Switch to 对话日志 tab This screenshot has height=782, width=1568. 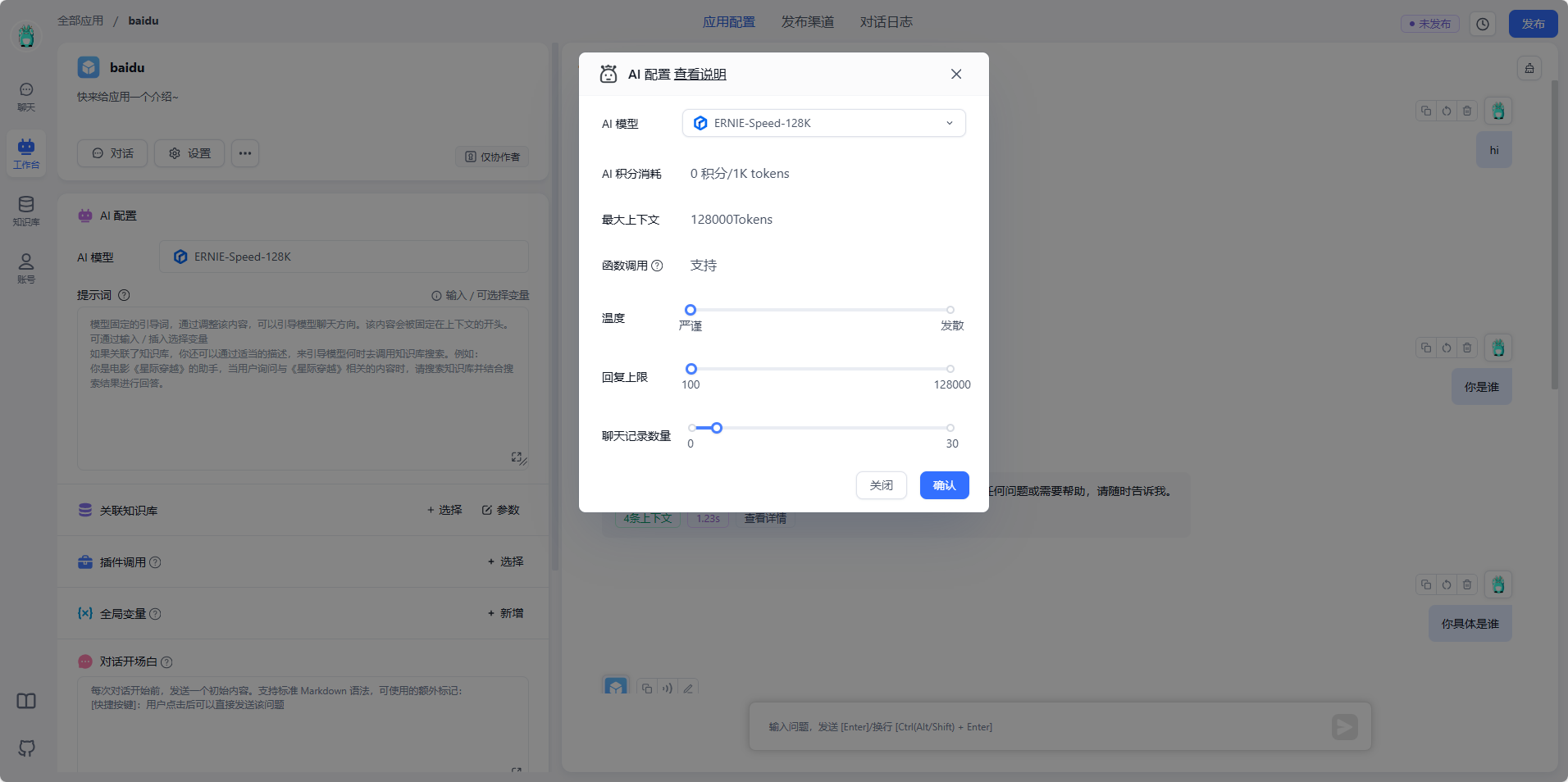(887, 22)
